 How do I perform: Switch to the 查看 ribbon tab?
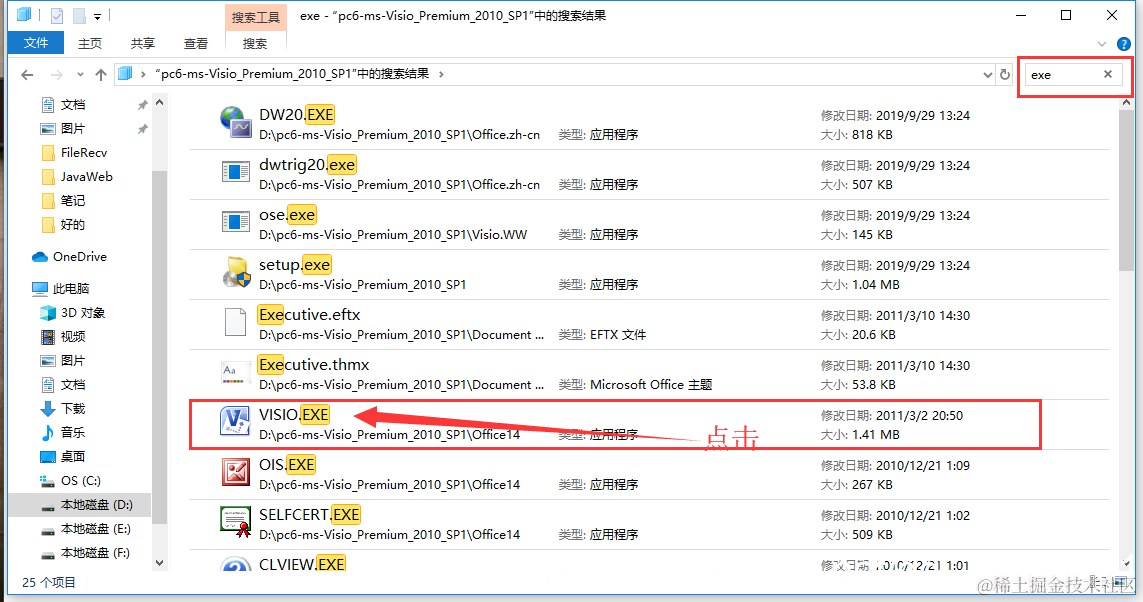pyautogui.click(x=195, y=44)
